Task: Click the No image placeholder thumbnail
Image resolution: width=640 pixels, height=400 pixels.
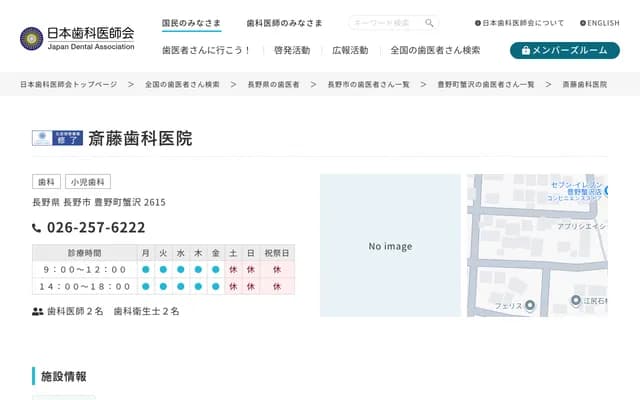Action: (x=389, y=246)
